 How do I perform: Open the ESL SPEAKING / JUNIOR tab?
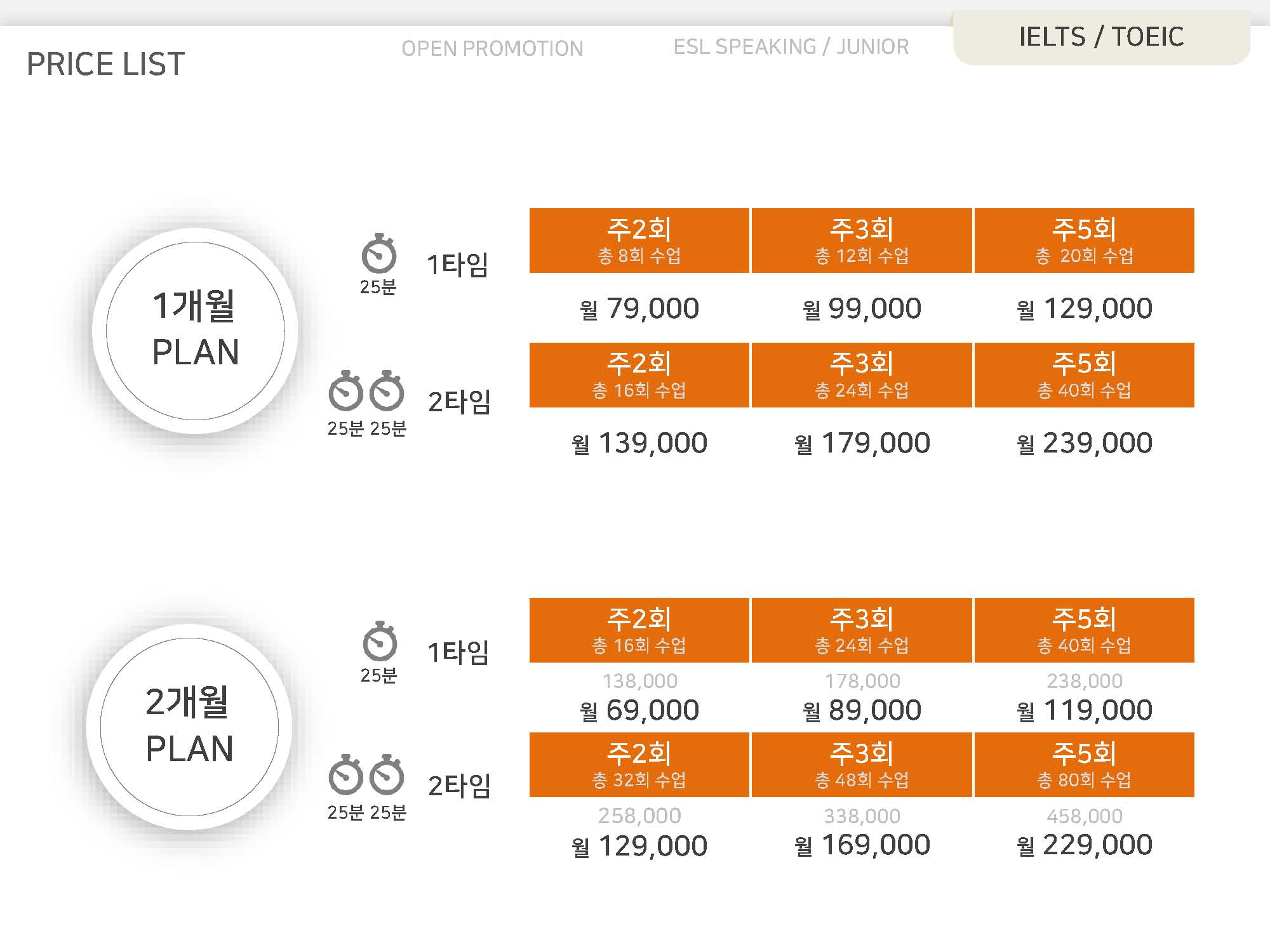(x=791, y=47)
